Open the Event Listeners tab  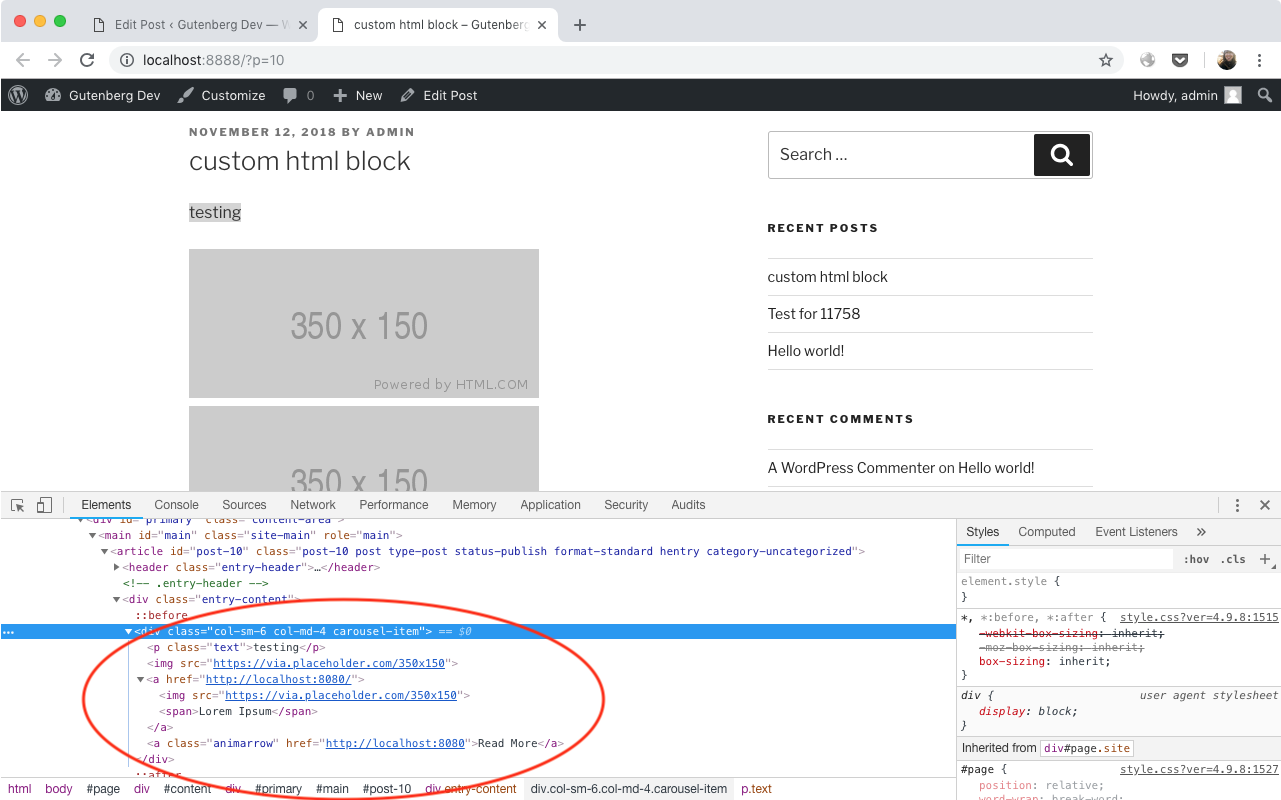click(1136, 532)
